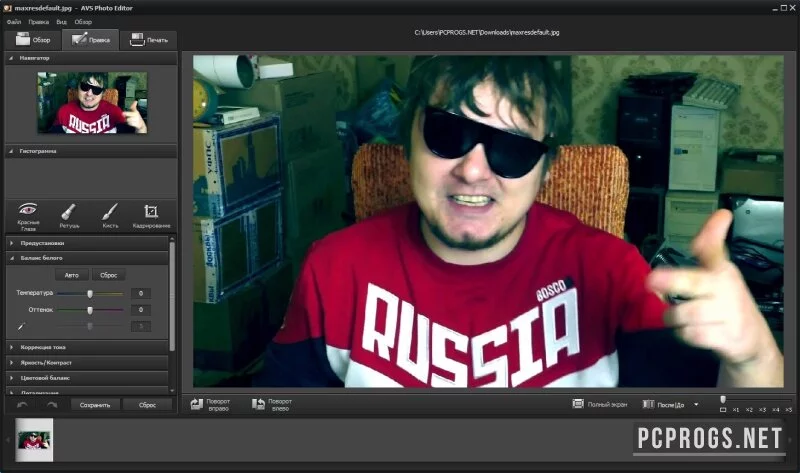Click Сброс button under Баланс белого
800x473 pixels.
tap(109, 275)
